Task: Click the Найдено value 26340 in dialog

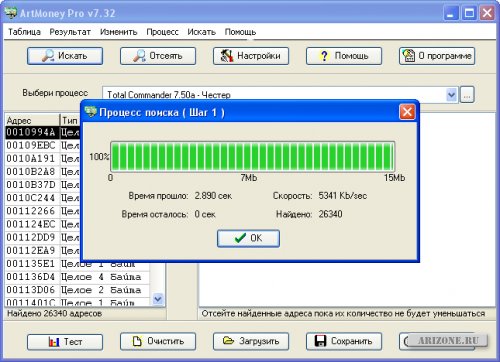Action: [330, 214]
